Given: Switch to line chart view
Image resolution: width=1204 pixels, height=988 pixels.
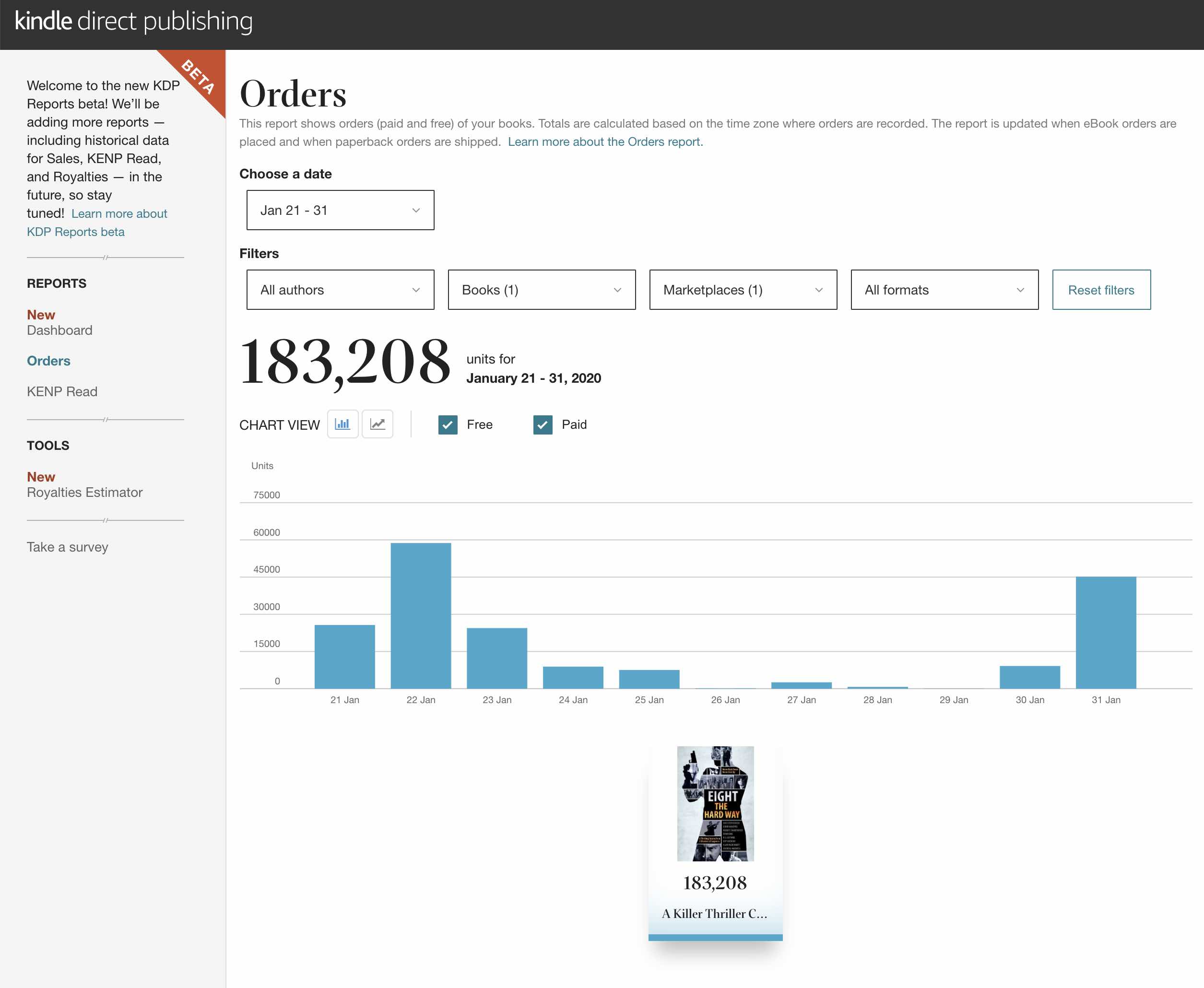Looking at the screenshot, I should click(378, 424).
